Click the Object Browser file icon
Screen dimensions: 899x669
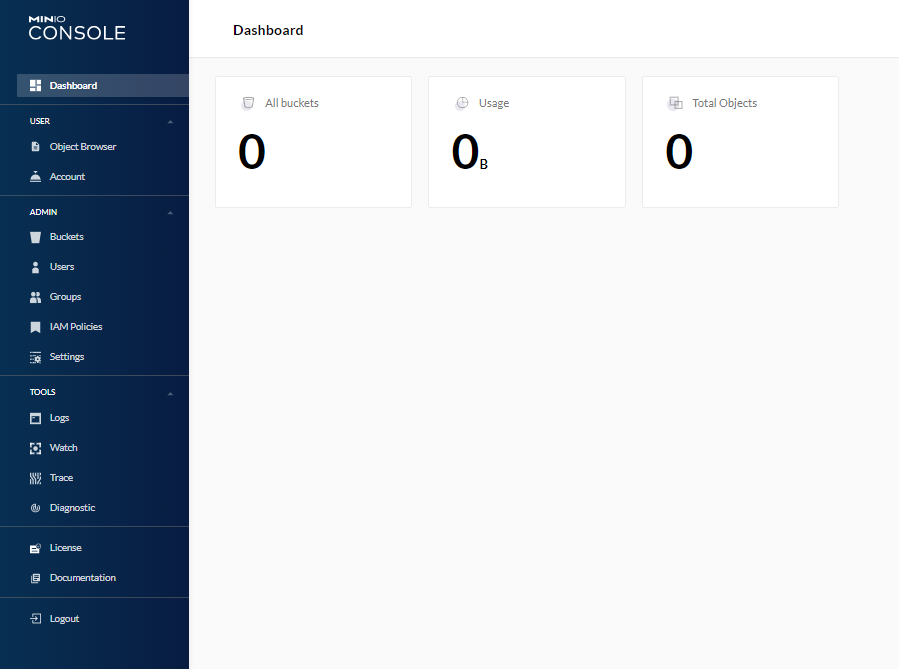35,147
